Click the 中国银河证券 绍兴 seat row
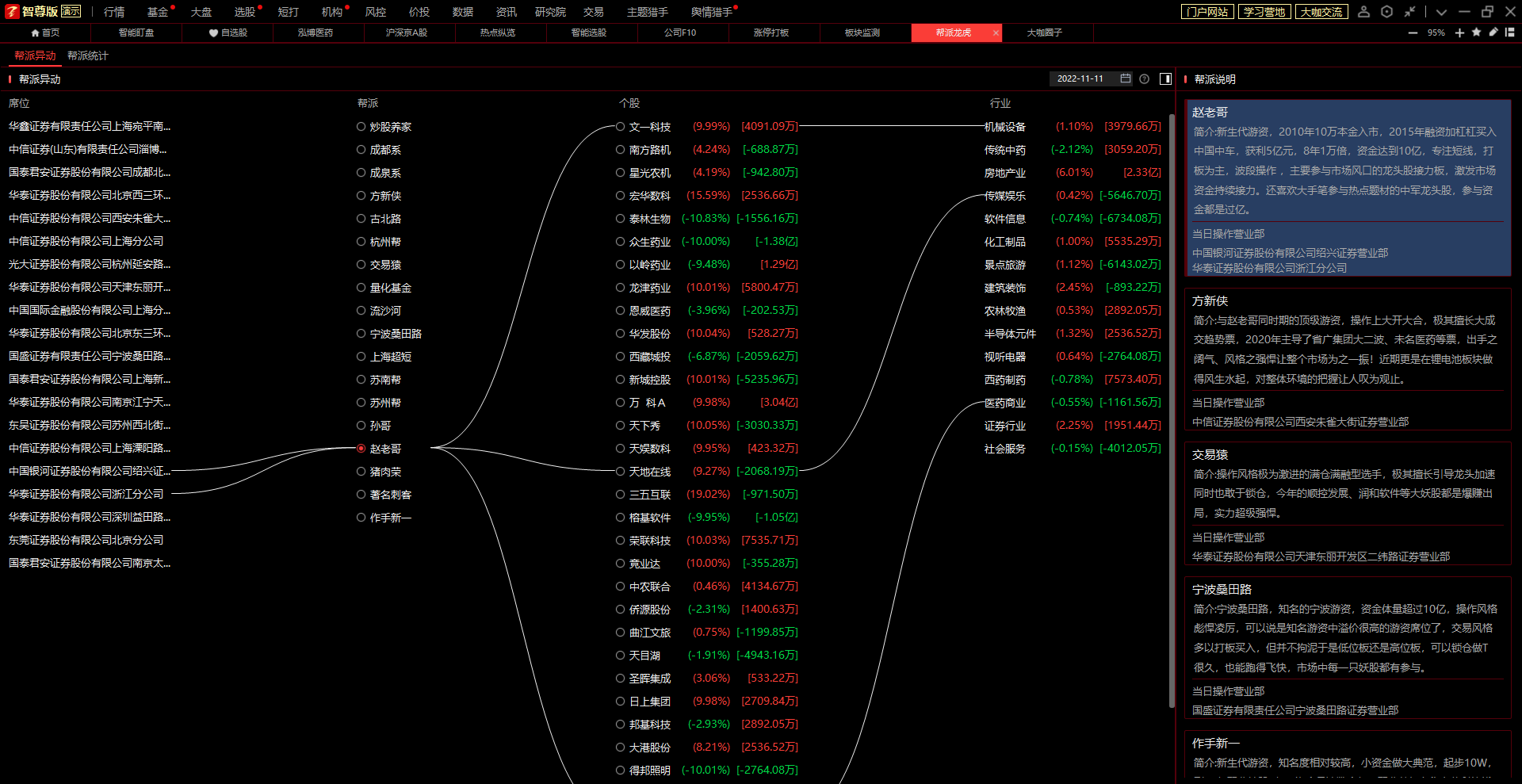1522x784 pixels. pos(90,471)
